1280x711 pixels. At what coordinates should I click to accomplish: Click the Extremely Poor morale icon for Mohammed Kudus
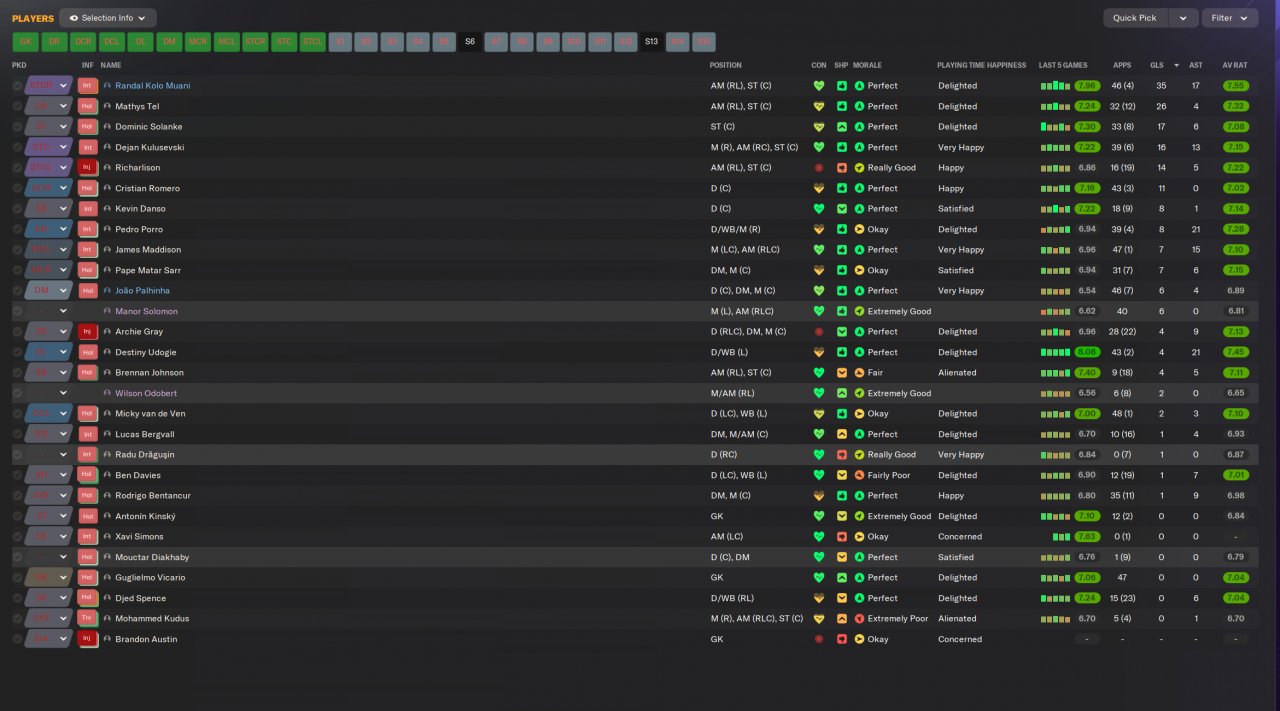point(859,619)
